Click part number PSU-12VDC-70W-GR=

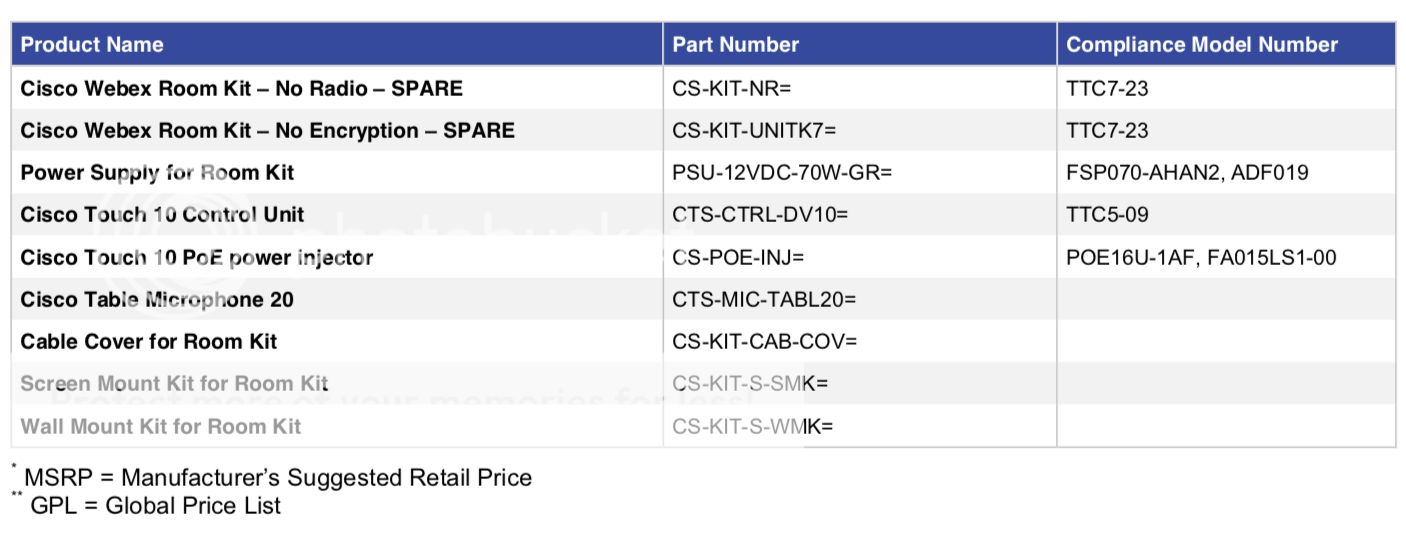point(782,172)
